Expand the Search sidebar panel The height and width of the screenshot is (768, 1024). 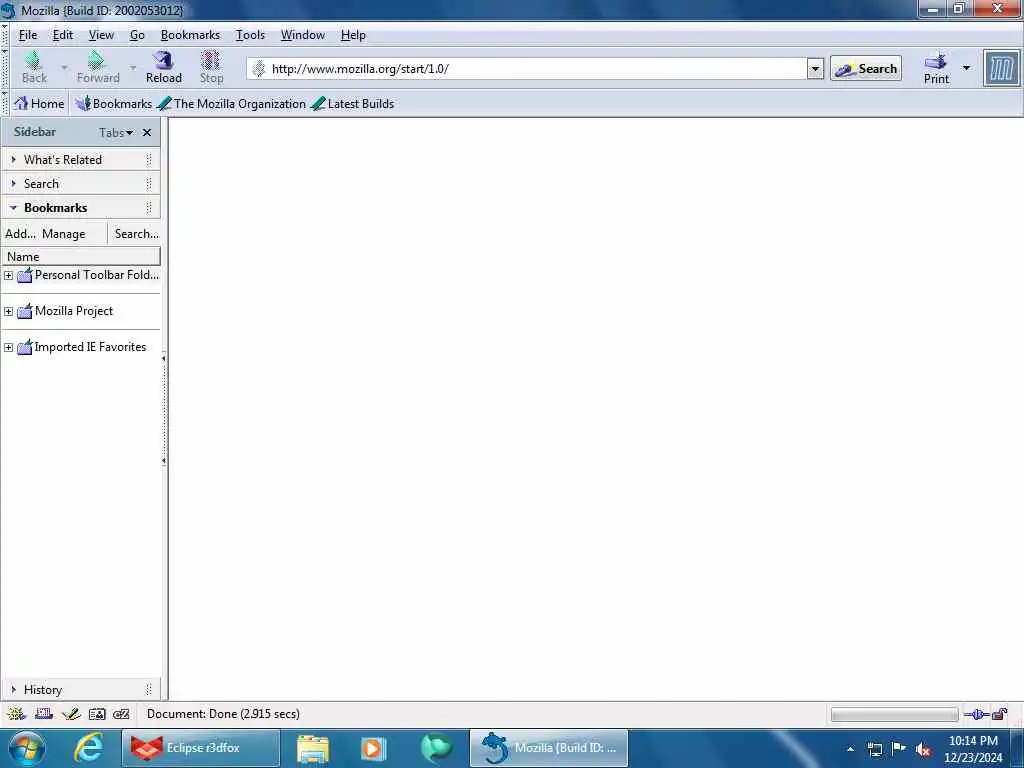[81, 184]
